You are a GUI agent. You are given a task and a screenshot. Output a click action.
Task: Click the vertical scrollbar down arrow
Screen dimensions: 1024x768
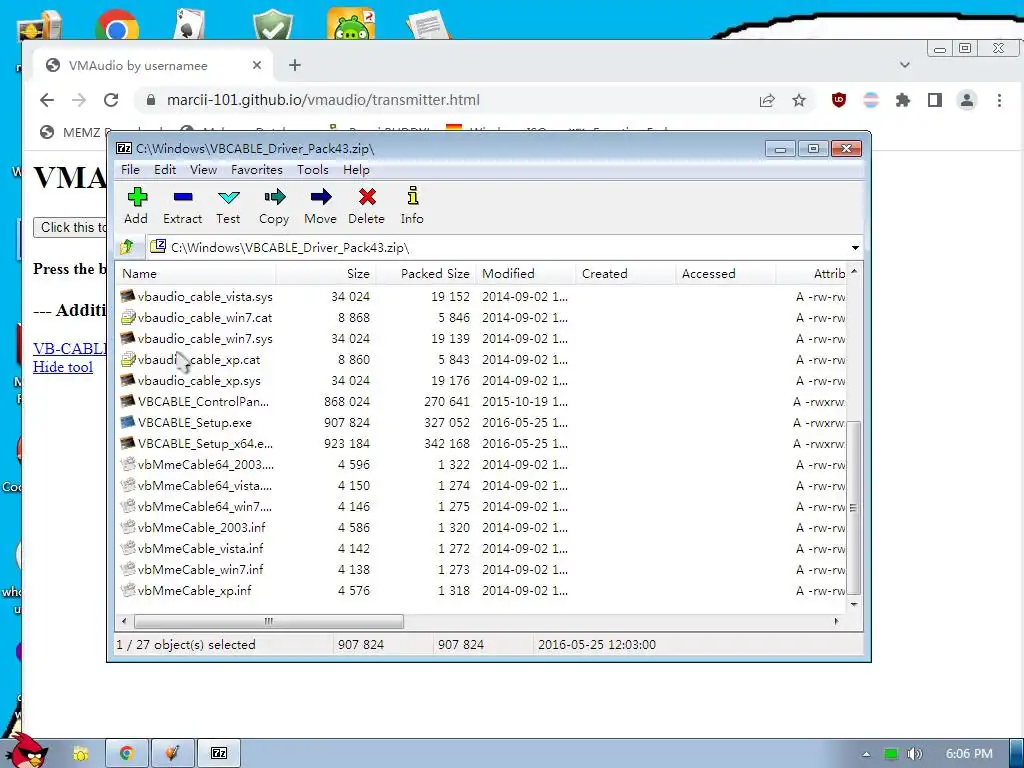point(854,604)
